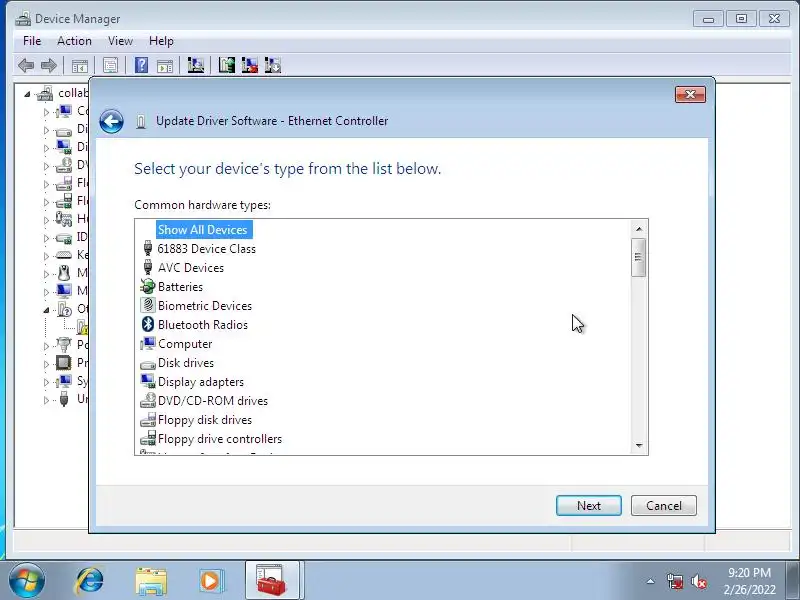Collapse the Other devices question-mark node
800x600 pixels.
pos(46,310)
